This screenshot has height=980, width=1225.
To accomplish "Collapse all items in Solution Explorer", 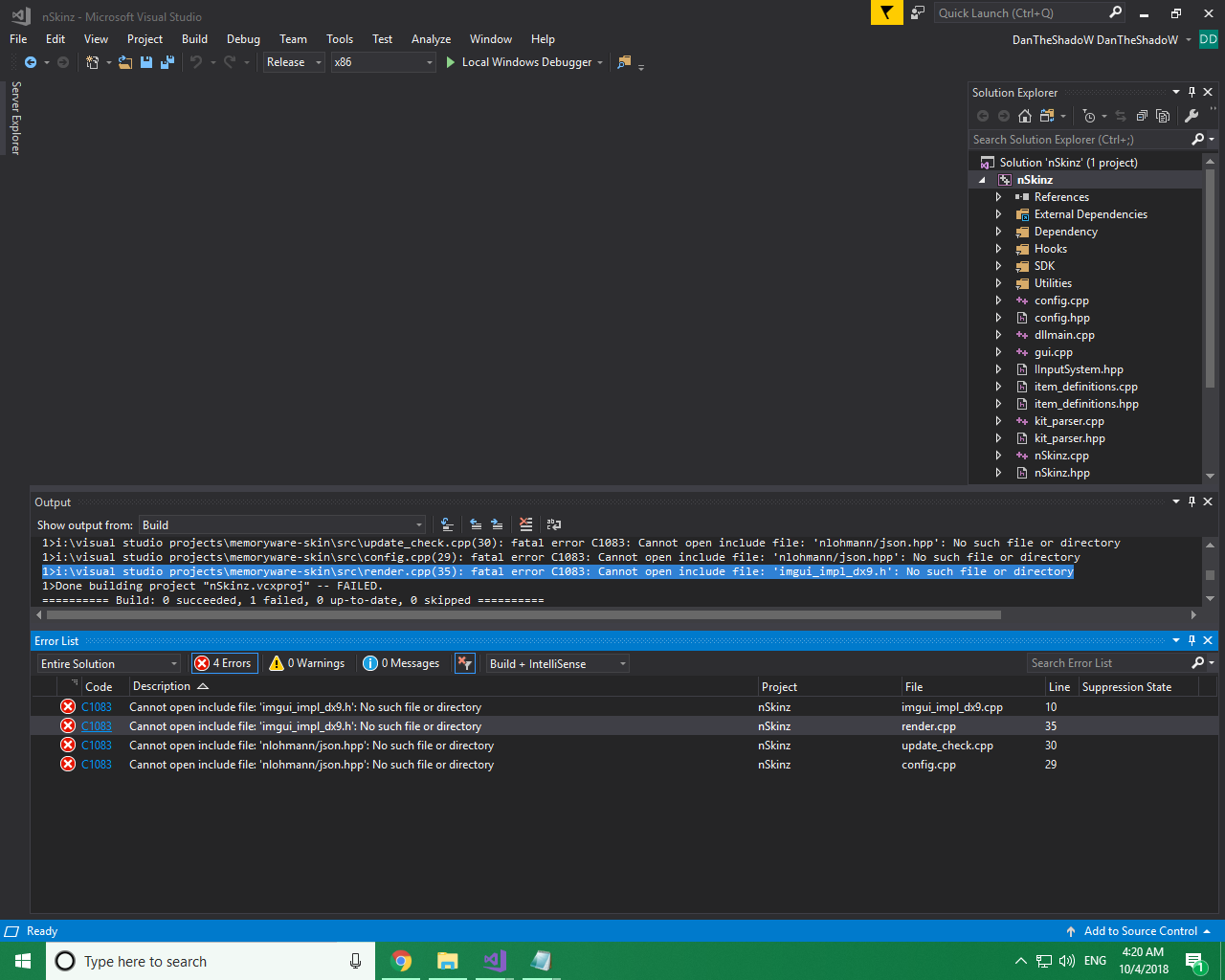I will click(x=1142, y=116).
